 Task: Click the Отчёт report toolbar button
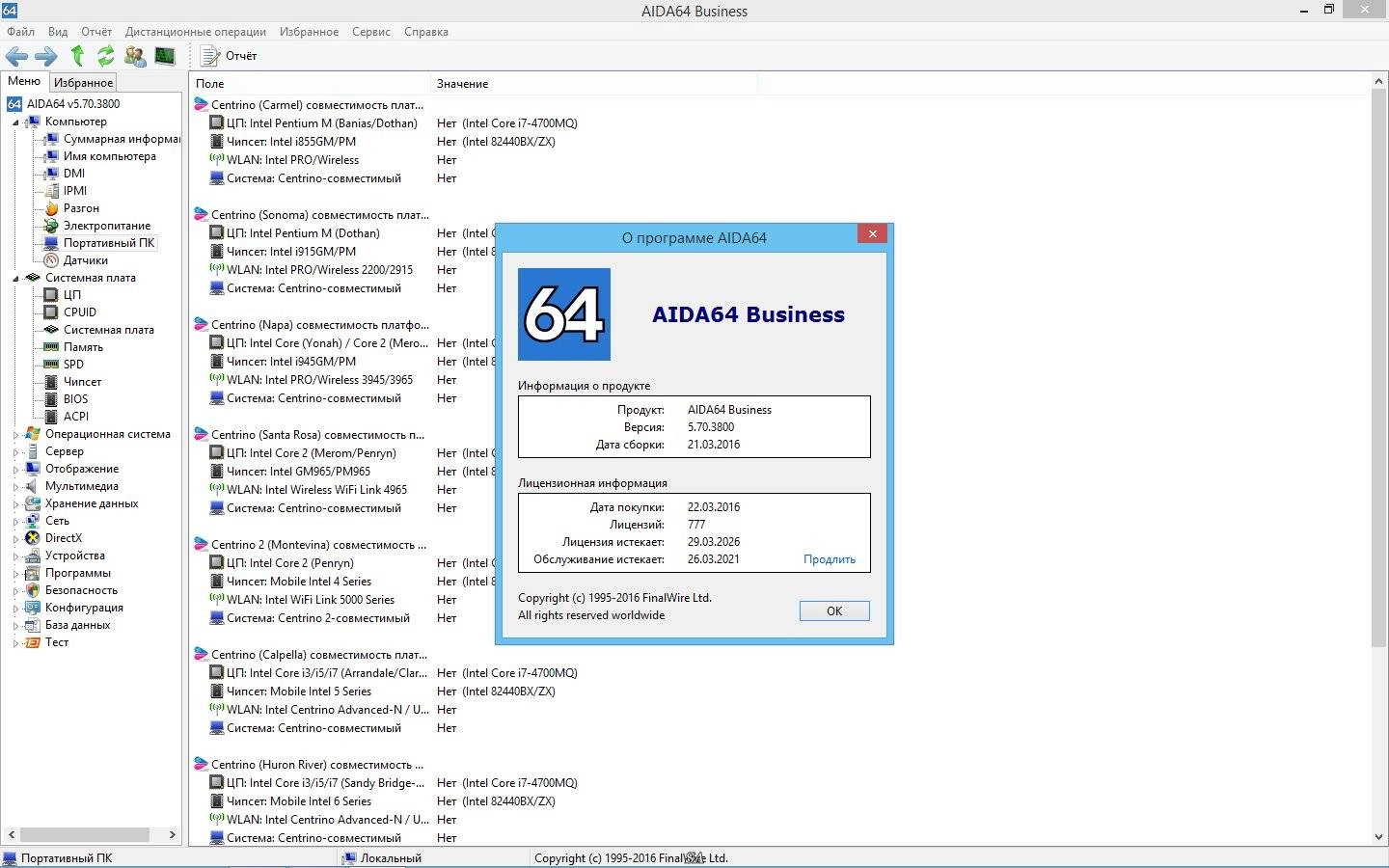coord(229,56)
